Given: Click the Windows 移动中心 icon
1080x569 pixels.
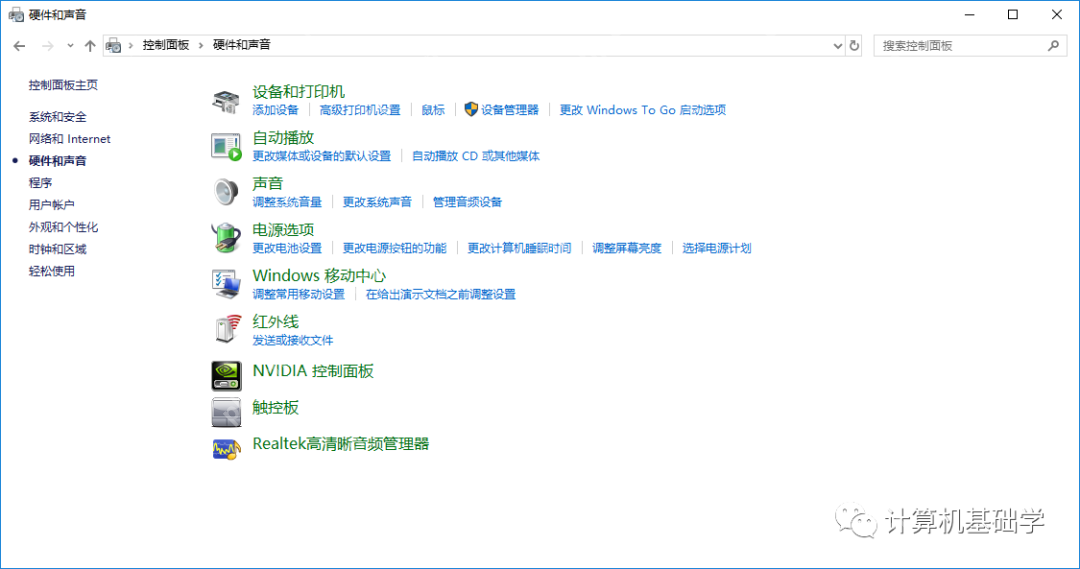Looking at the screenshot, I should [x=226, y=284].
